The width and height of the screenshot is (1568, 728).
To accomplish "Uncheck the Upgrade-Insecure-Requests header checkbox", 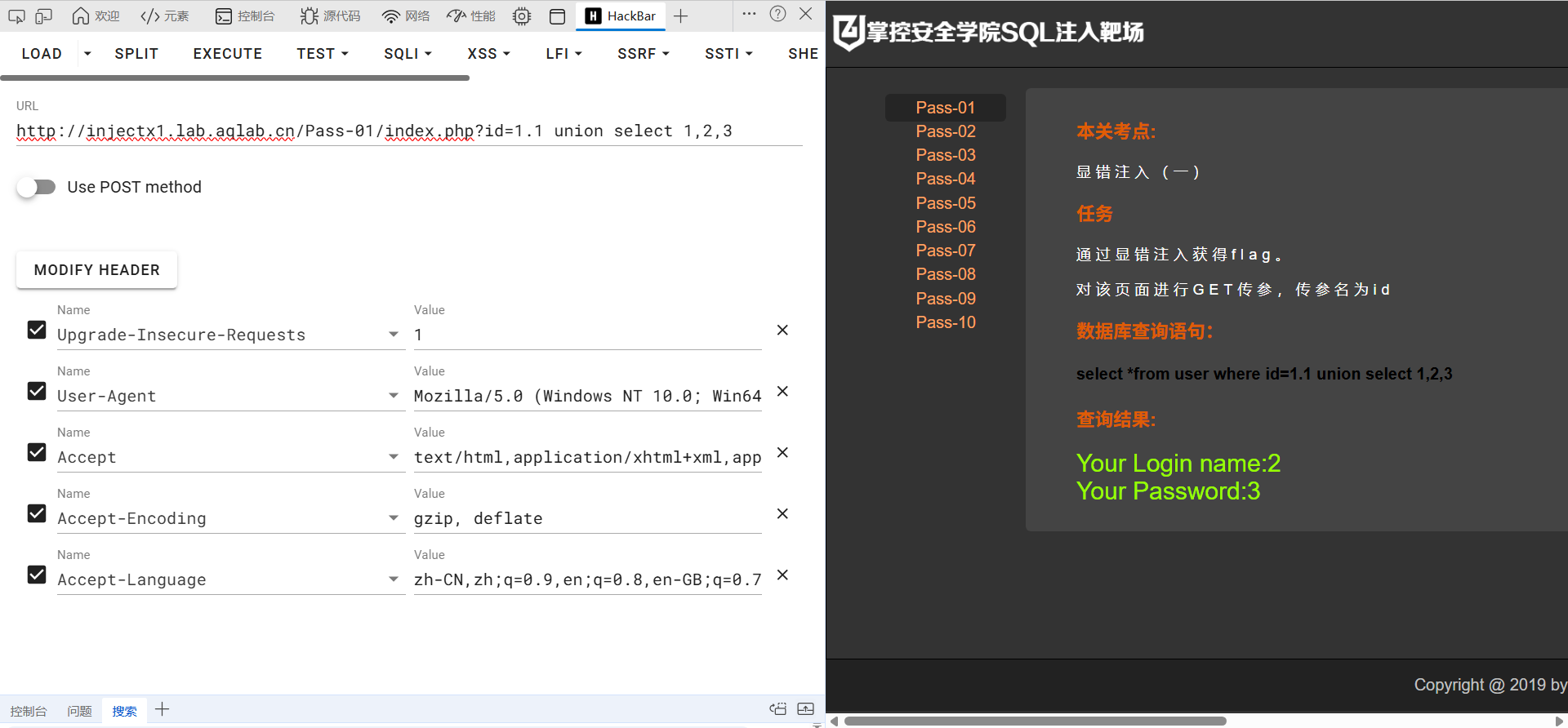I will [x=37, y=330].
